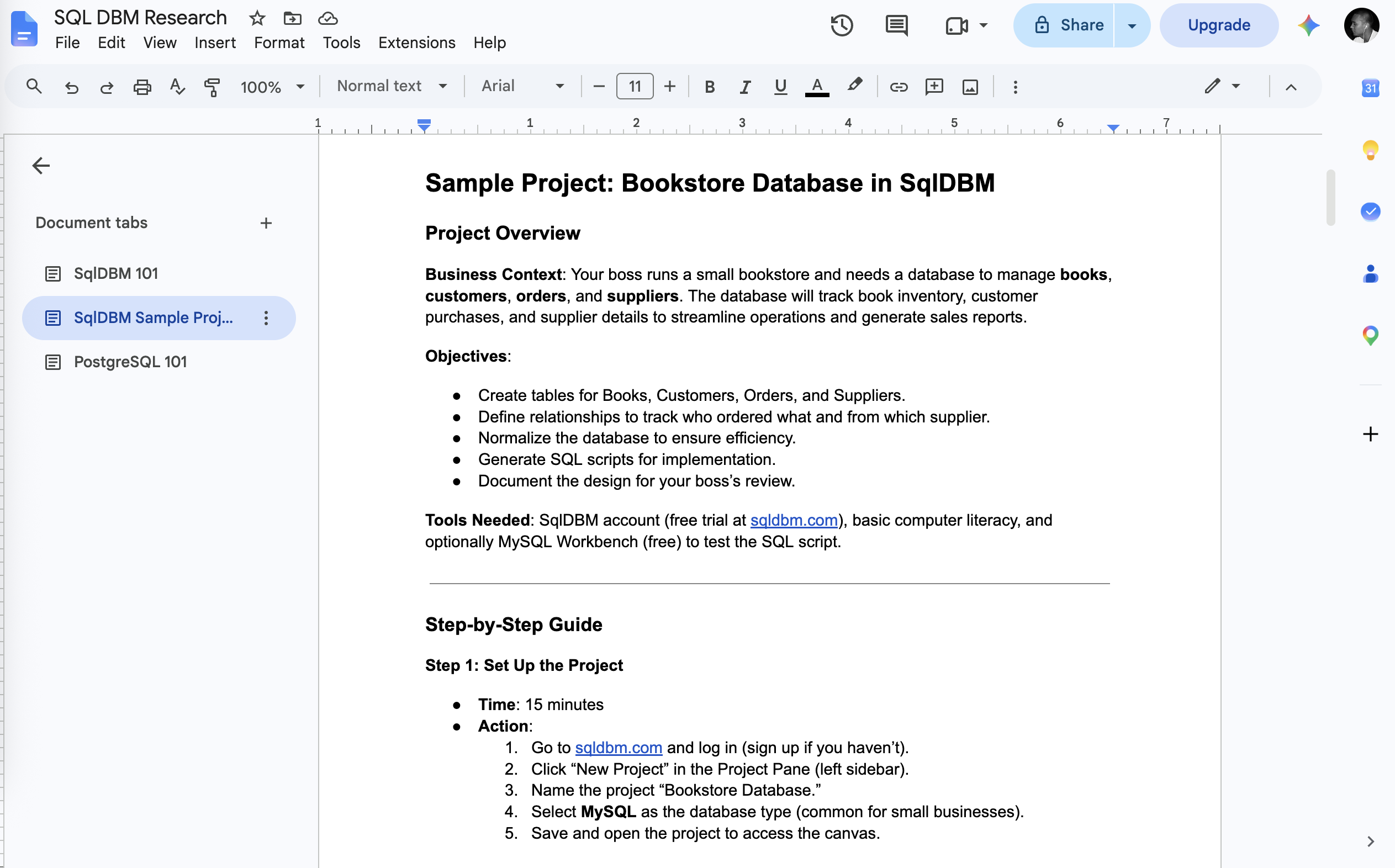
Task: Print the document
Action: pyautogui.click(x=142, y=87)
